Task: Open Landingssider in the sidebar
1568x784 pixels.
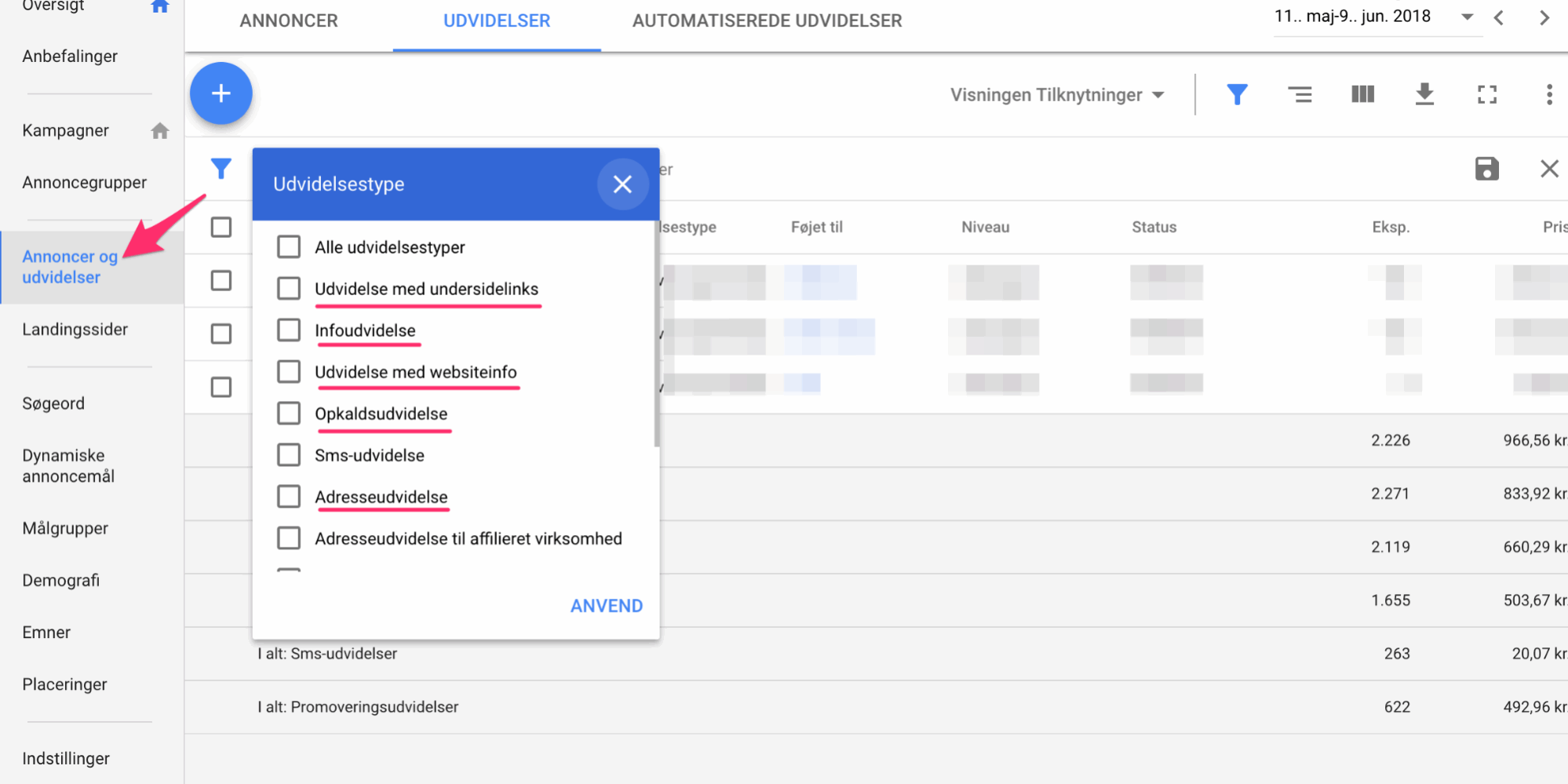Action: 75,330
